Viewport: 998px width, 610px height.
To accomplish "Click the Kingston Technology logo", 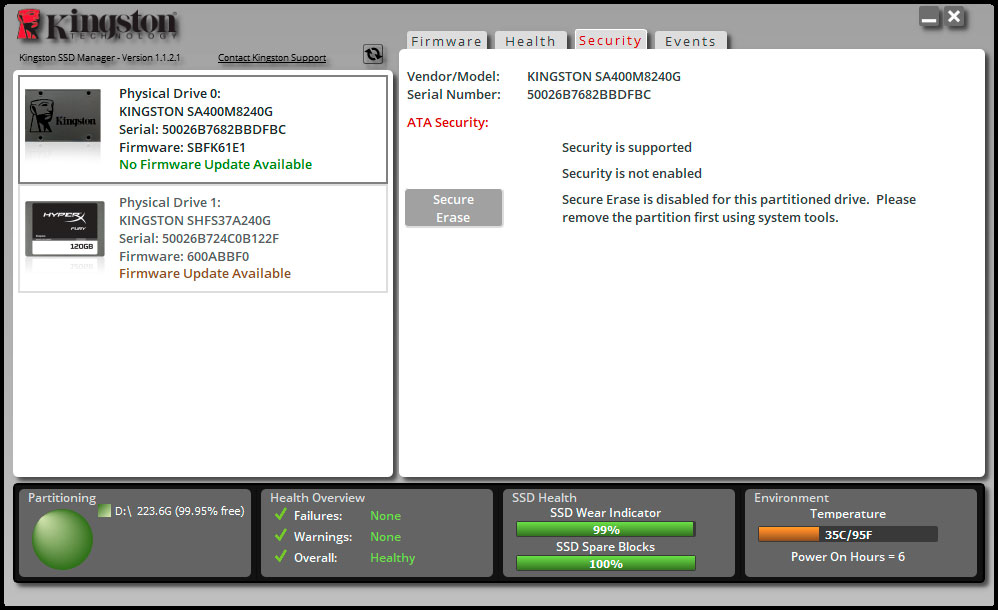I will point(97,25).
